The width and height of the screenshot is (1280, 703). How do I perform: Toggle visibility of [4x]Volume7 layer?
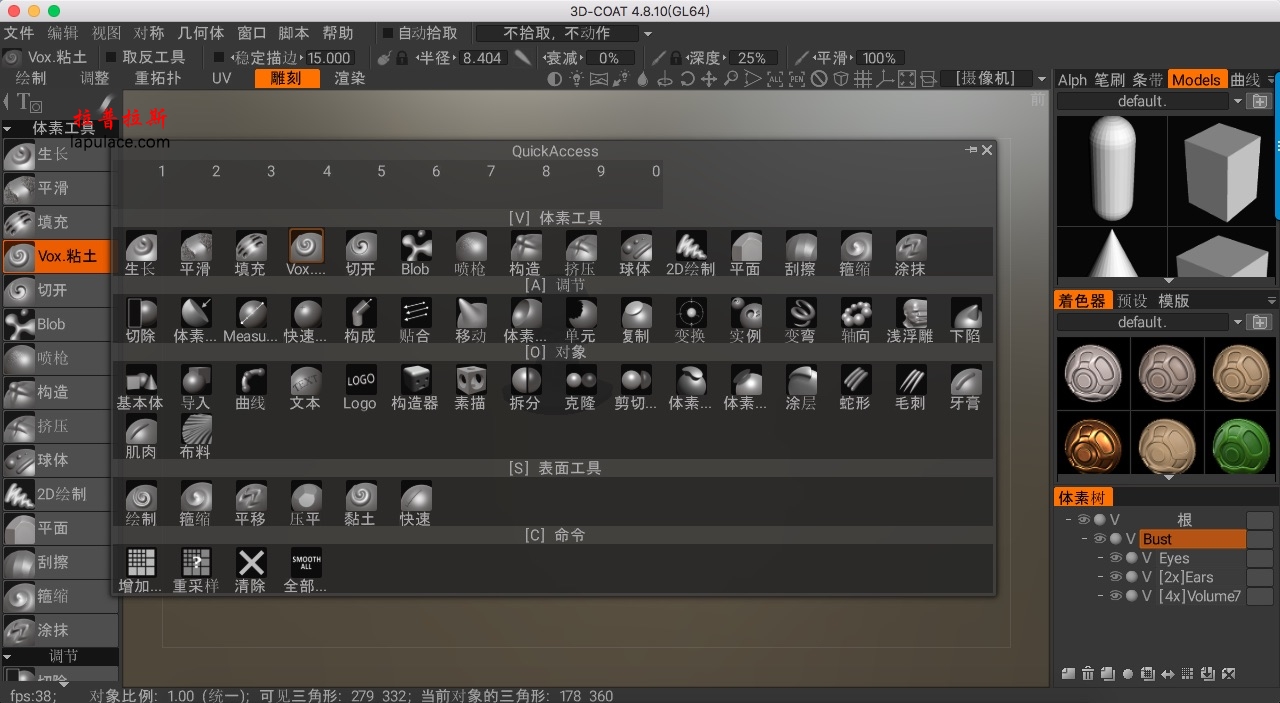click(1116, 596)
